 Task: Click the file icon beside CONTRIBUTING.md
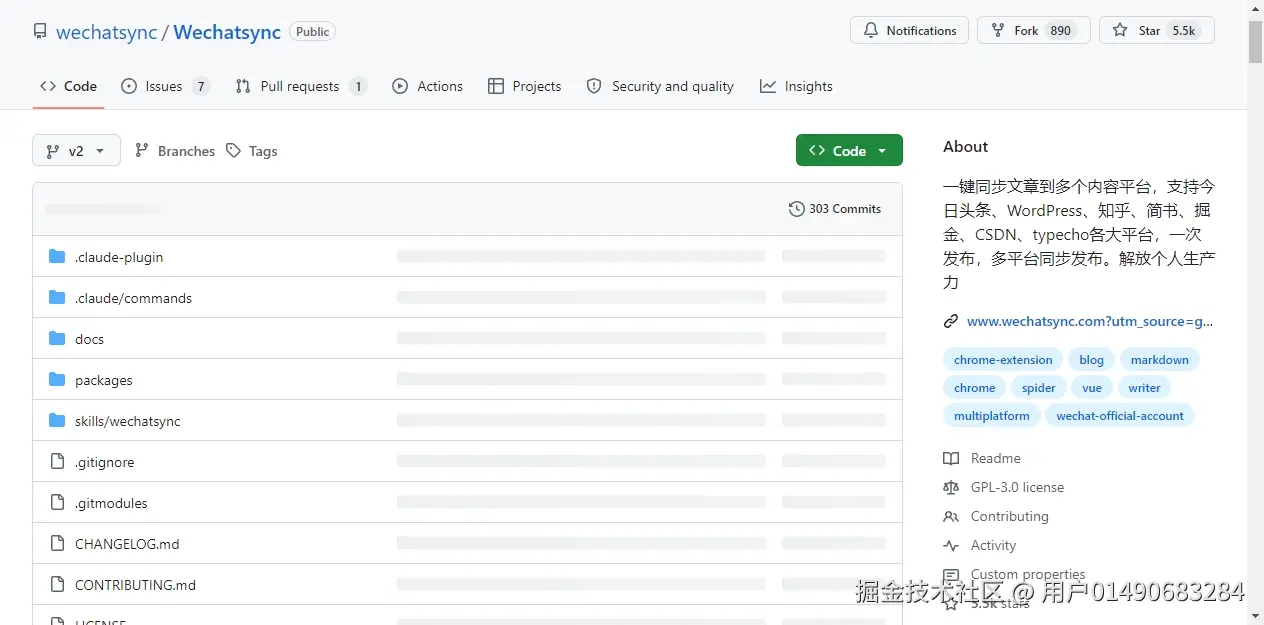click(x=57, y=585)
